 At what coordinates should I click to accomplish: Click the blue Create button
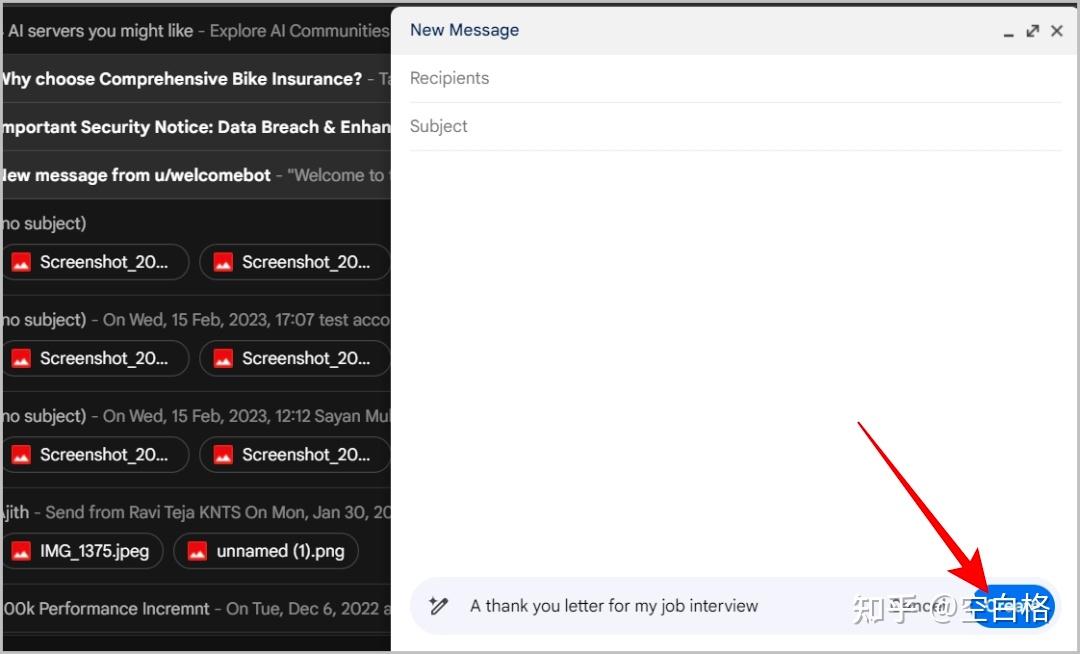[1014, 606]
